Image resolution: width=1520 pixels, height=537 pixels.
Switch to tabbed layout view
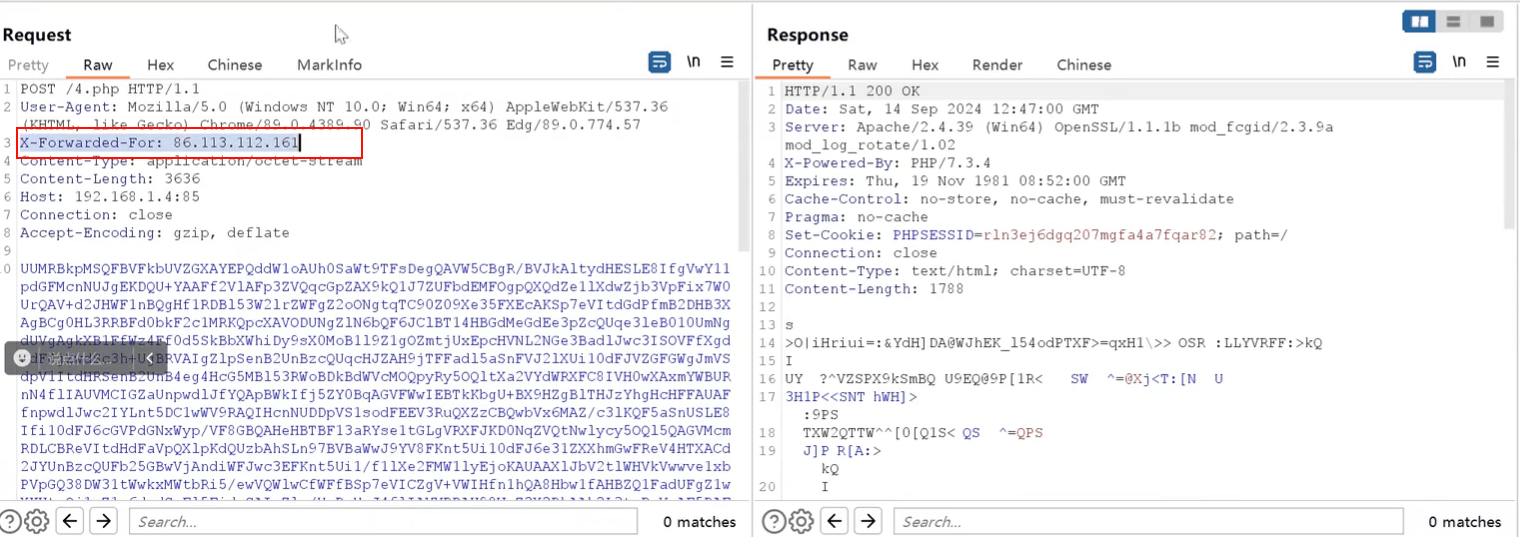point(1486,21)
